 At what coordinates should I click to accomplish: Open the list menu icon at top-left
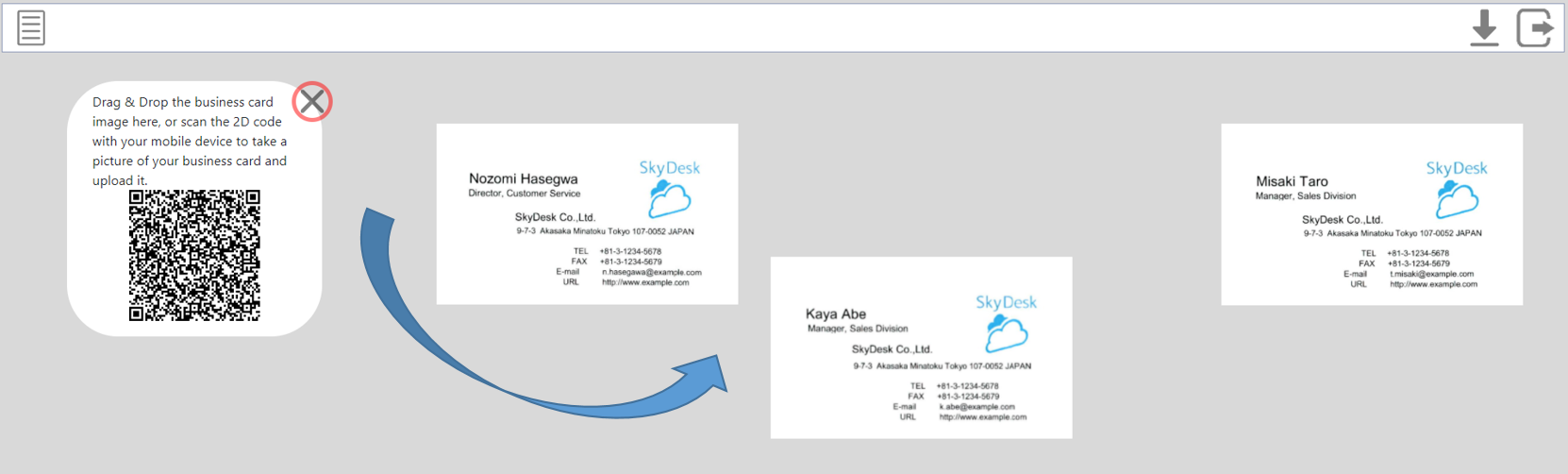(x=31, y=27)
